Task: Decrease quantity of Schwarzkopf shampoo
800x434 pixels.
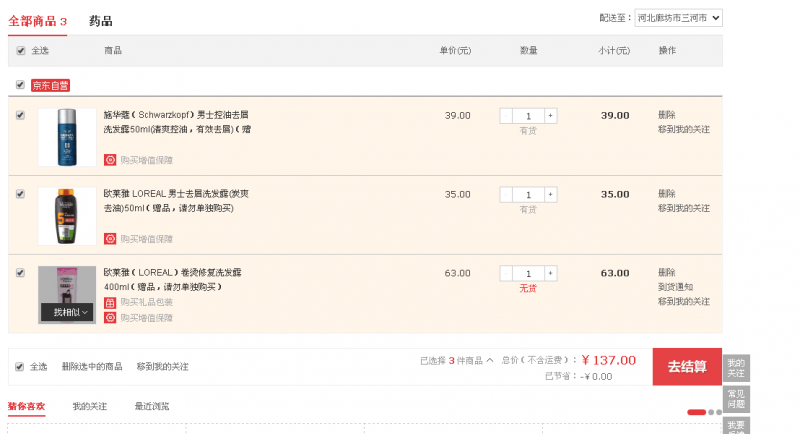Action: click(506, 116)
